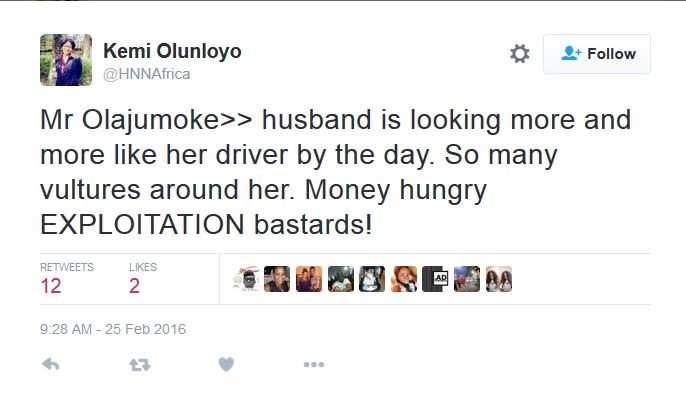Reply to this tweet
Image resolution: width=686 pixels, height=402 pixels.
click(x=51, y=365)
